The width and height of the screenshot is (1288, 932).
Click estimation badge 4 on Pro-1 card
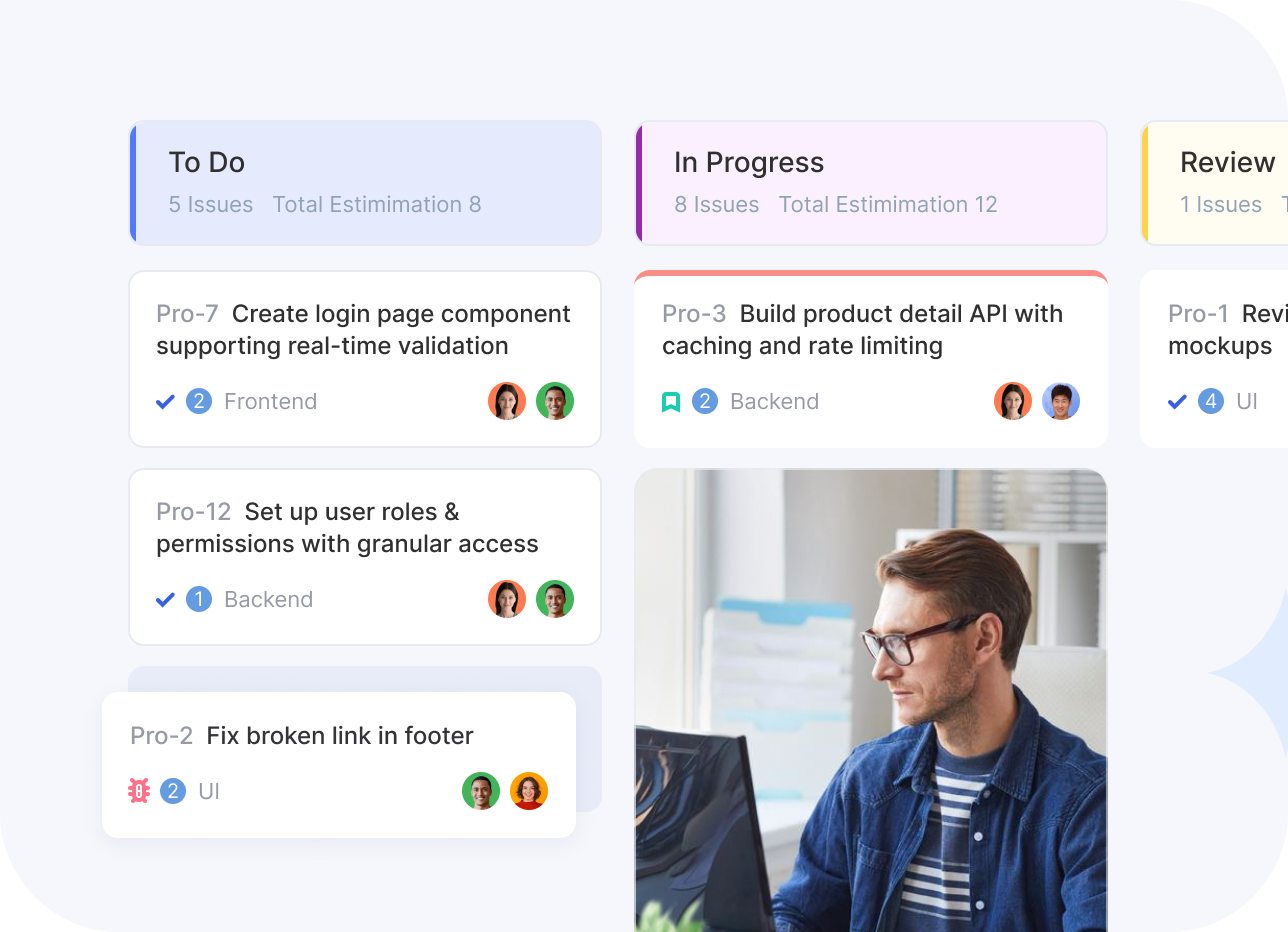(1211, 402)
